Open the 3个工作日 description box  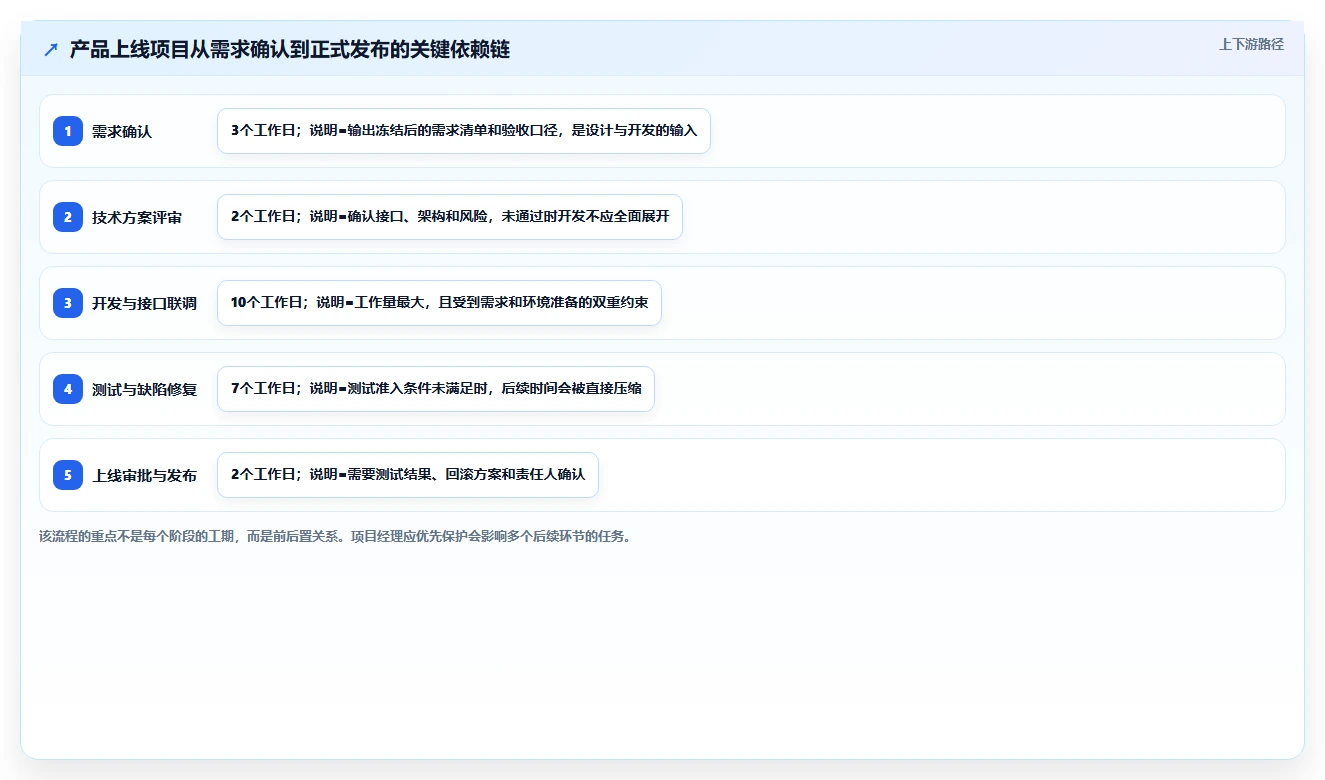tap(464, 131)
